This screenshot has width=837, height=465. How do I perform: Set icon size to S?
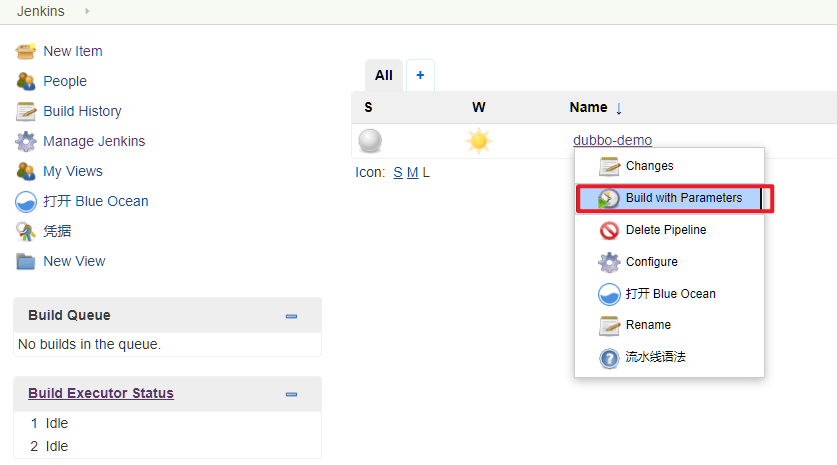pyautogui.click(x=398, y=172)
